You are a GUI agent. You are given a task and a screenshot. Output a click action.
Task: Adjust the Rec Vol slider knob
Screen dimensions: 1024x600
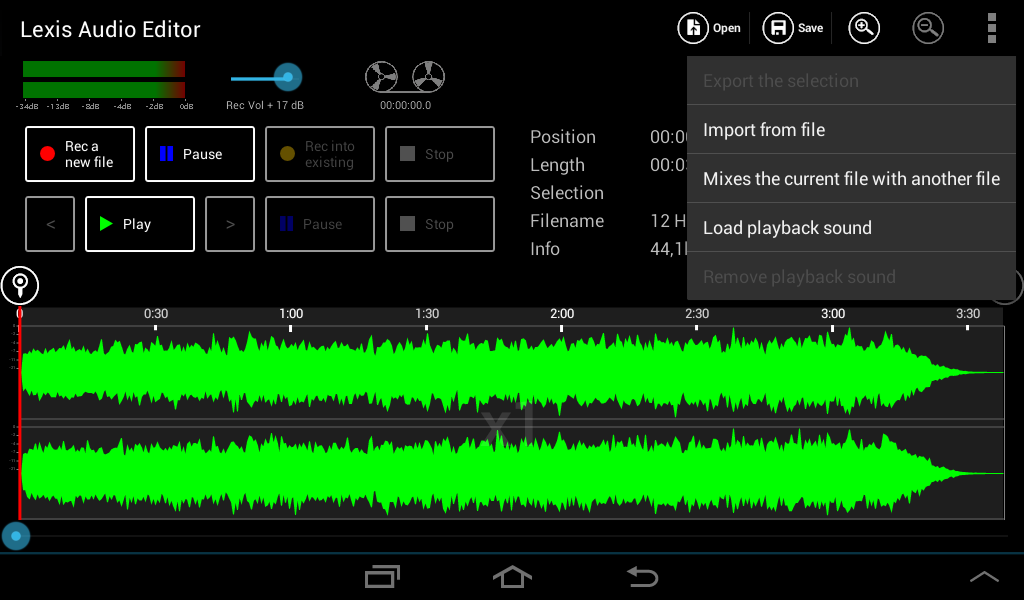point(287,78)
